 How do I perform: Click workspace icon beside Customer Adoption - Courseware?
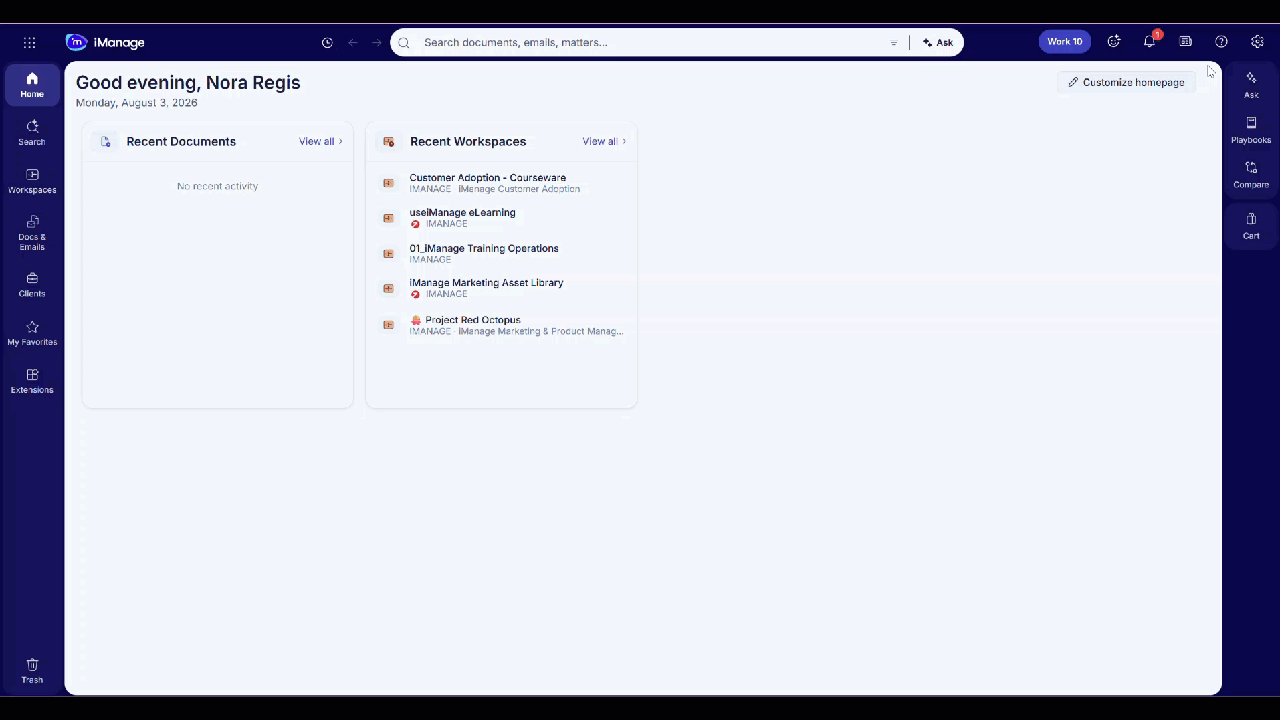pyautogui.click(x=389, y=183)
